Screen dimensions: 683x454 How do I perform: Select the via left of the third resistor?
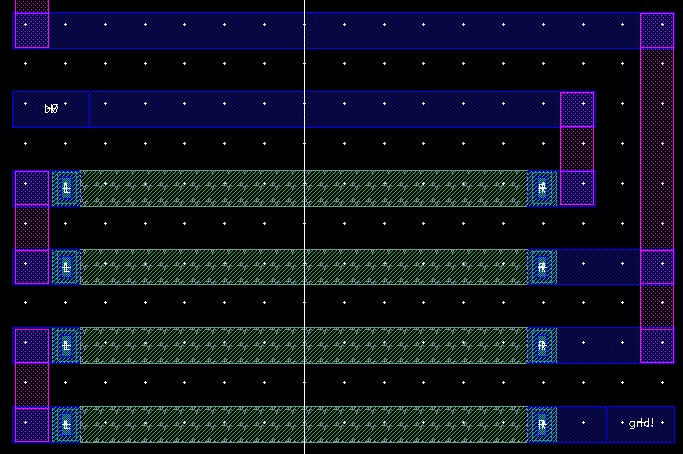tap(32, 346)
